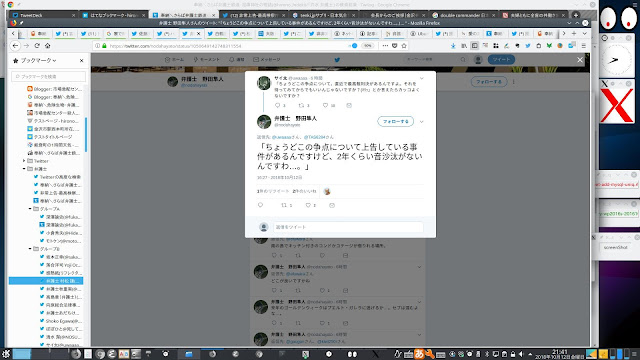
Task: Close the bookmarks sidebar
Action: (x=82, y=60)
